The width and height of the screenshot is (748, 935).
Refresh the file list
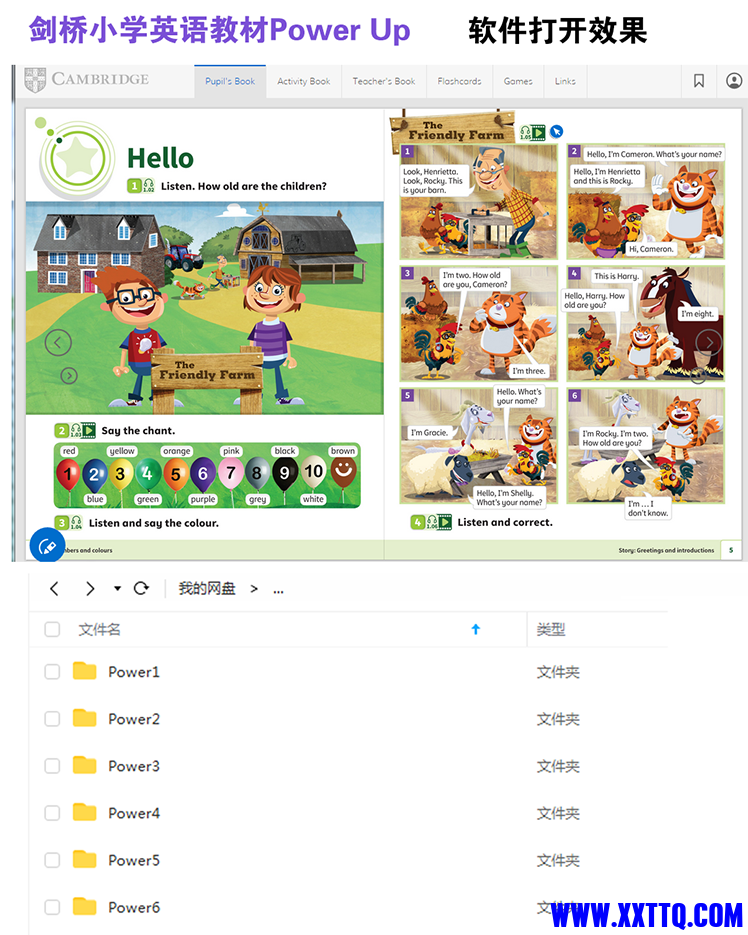(x=141, y=589)
